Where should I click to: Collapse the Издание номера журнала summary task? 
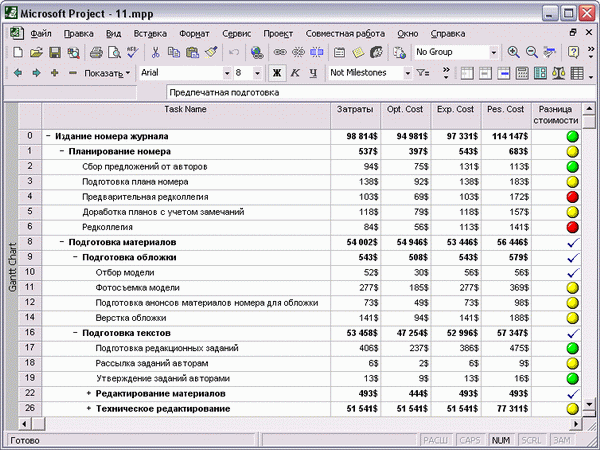pyautogui.click(x=48, y=136)
